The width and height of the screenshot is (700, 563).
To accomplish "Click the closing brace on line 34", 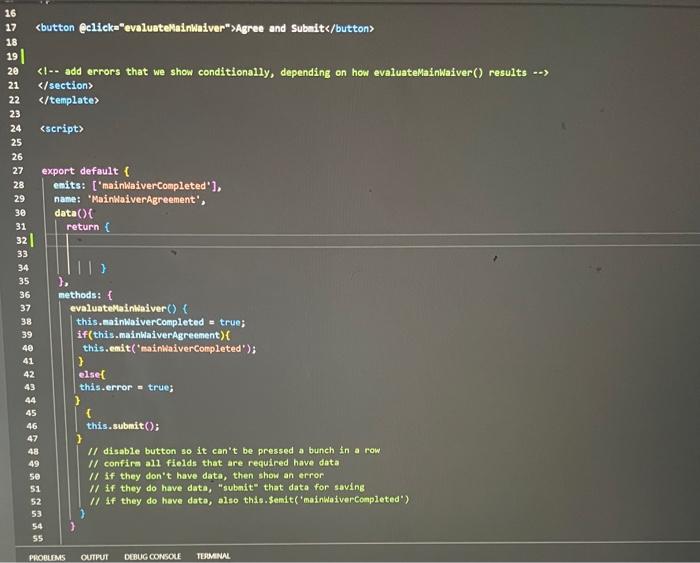I will coord(104,268).
